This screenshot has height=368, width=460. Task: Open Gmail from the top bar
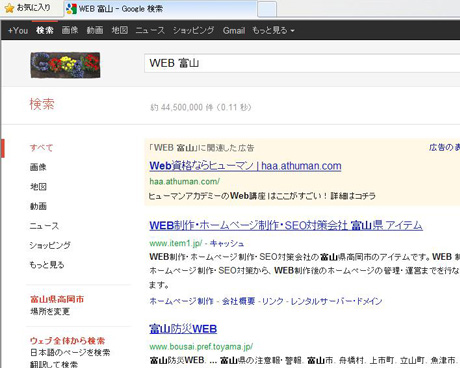(234, 30)
